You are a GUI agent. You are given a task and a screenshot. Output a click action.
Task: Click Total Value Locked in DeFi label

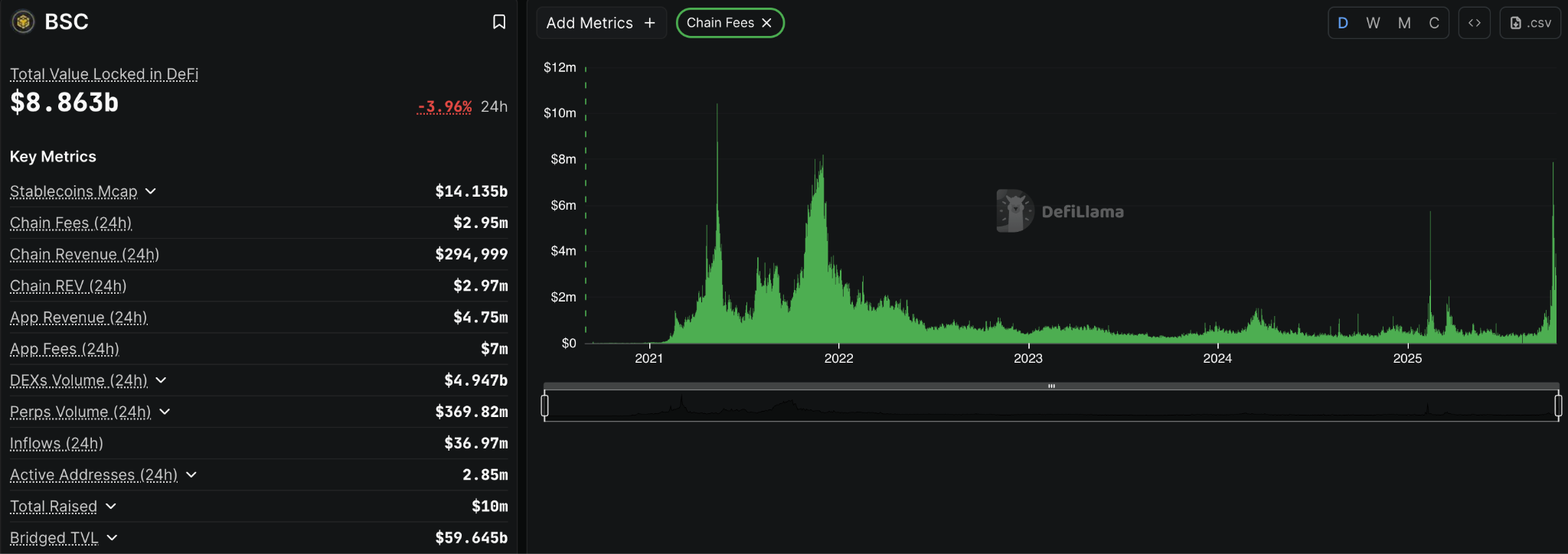(x=104, y=74)
